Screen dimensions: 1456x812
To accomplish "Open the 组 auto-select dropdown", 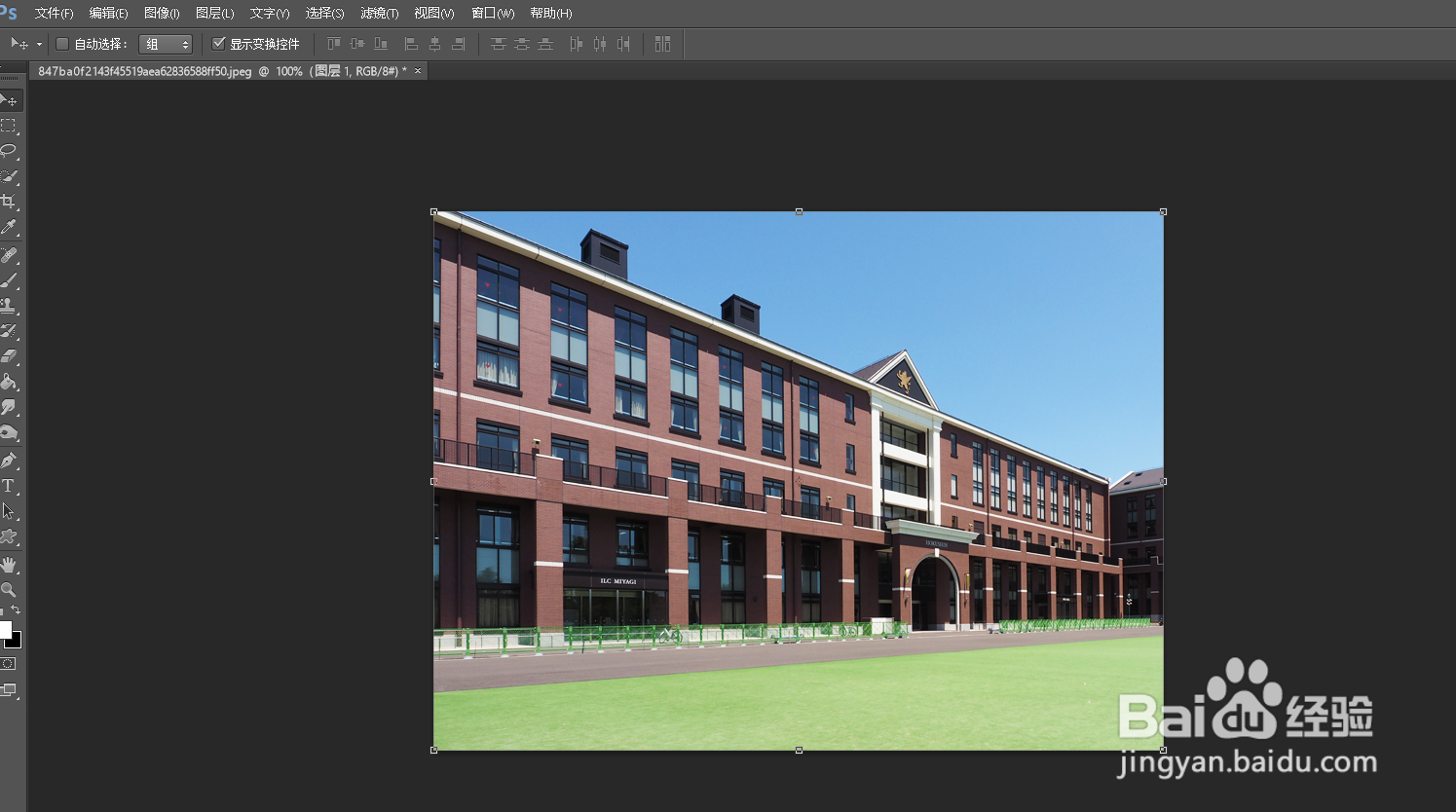I will [x=166, y=45].
